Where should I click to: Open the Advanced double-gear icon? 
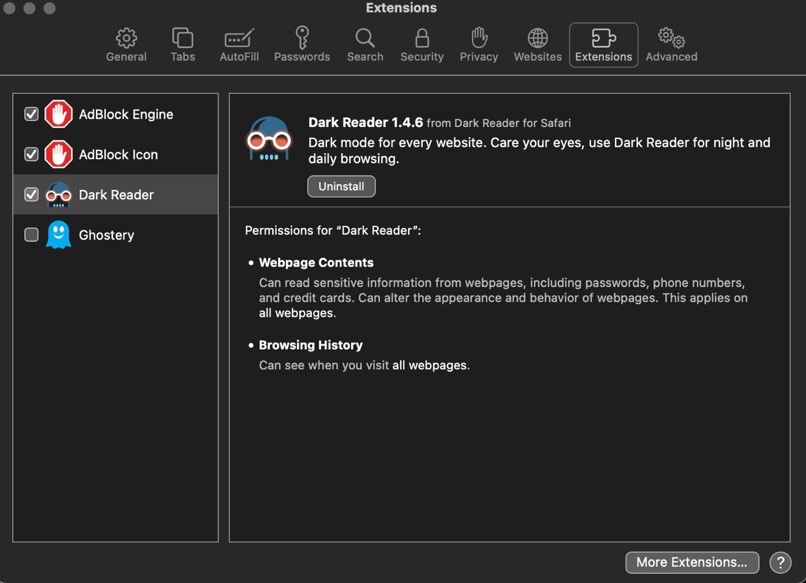[x=671, y=38]
